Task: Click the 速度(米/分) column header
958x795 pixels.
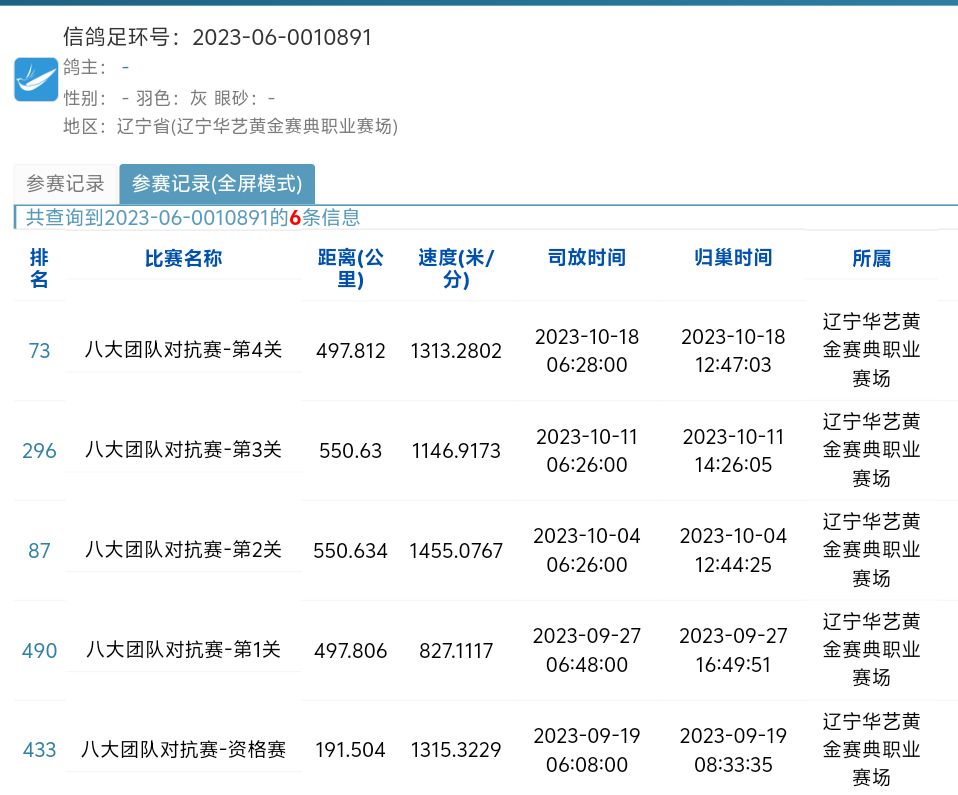Action: 456,268
